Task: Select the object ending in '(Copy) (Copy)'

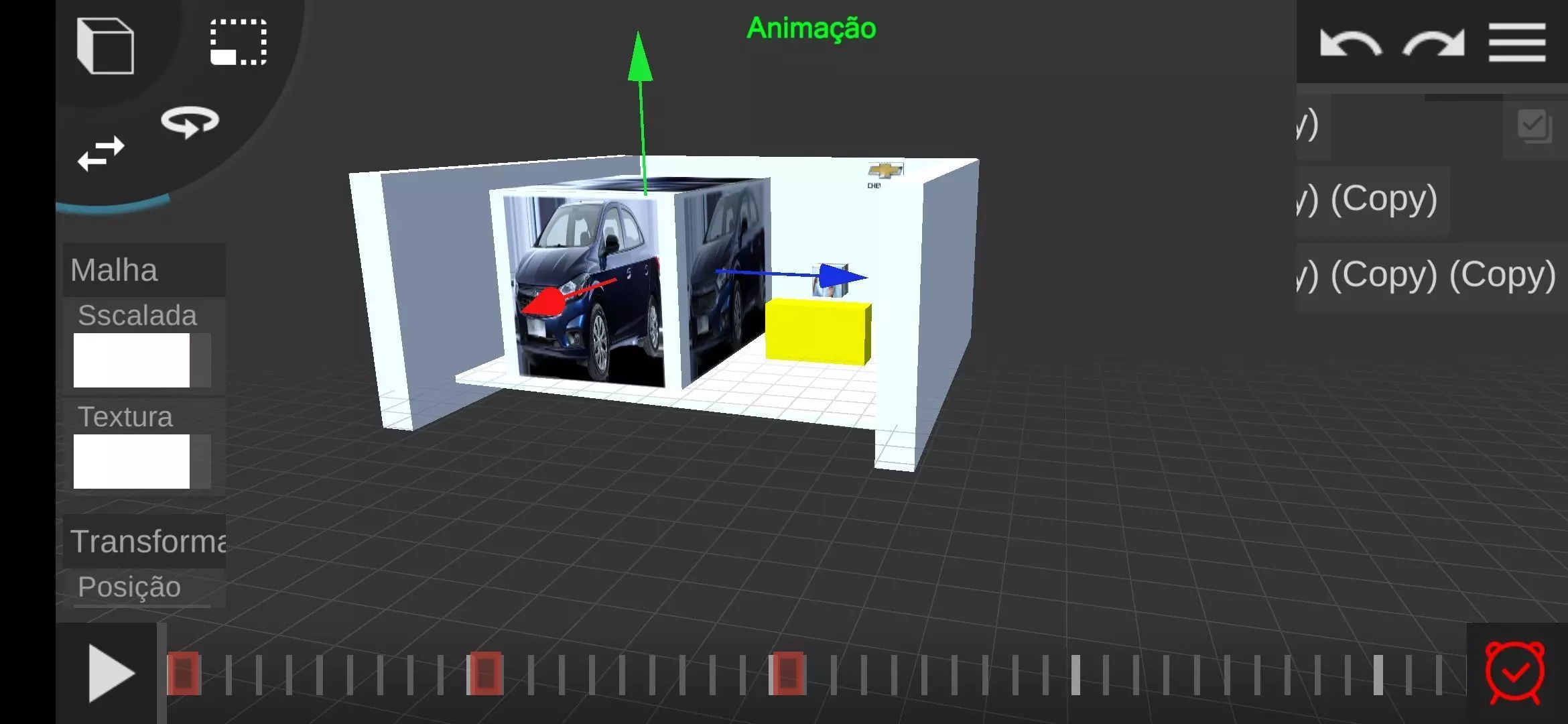Action: (1432, 276)
